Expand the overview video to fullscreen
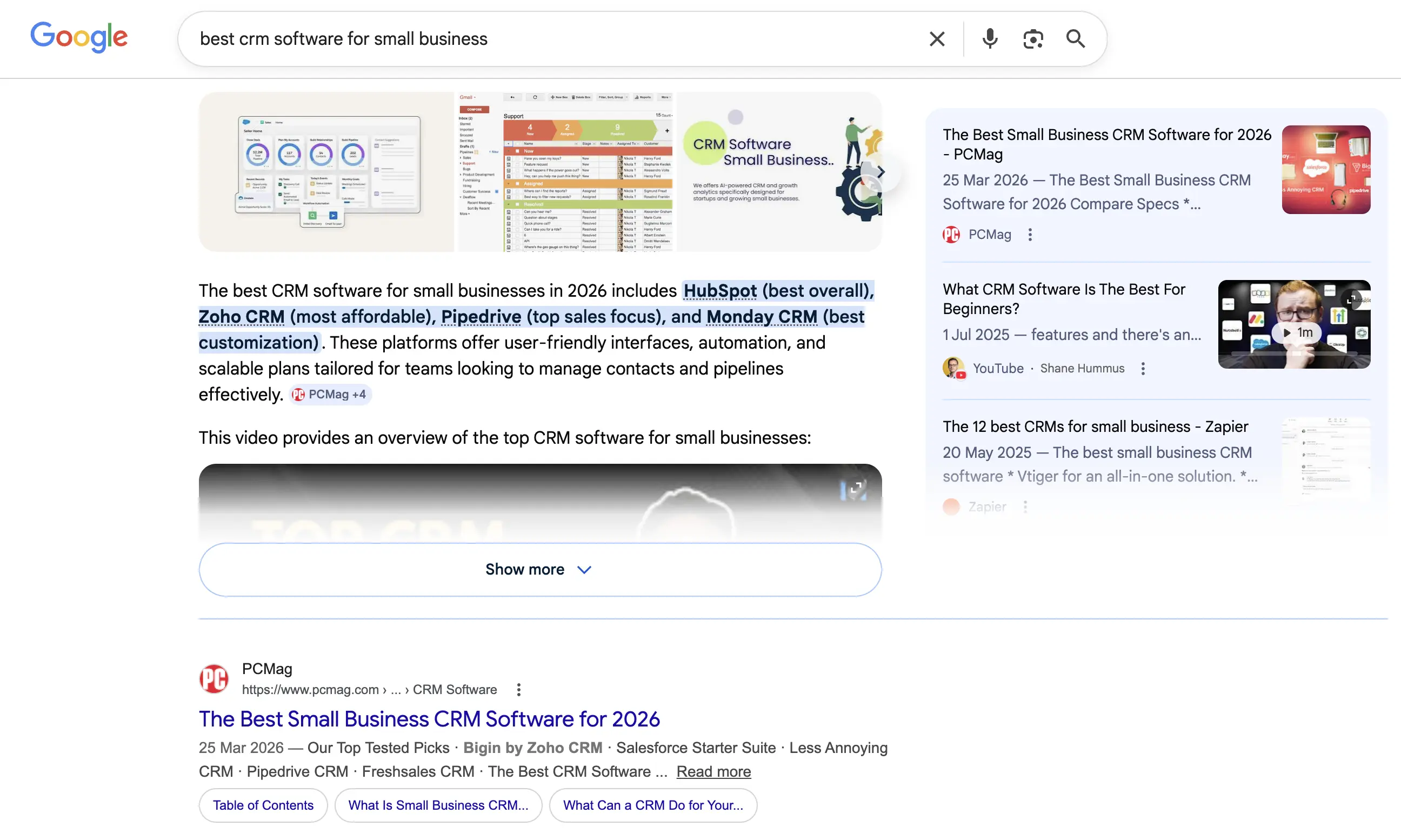 click(856, 488)
